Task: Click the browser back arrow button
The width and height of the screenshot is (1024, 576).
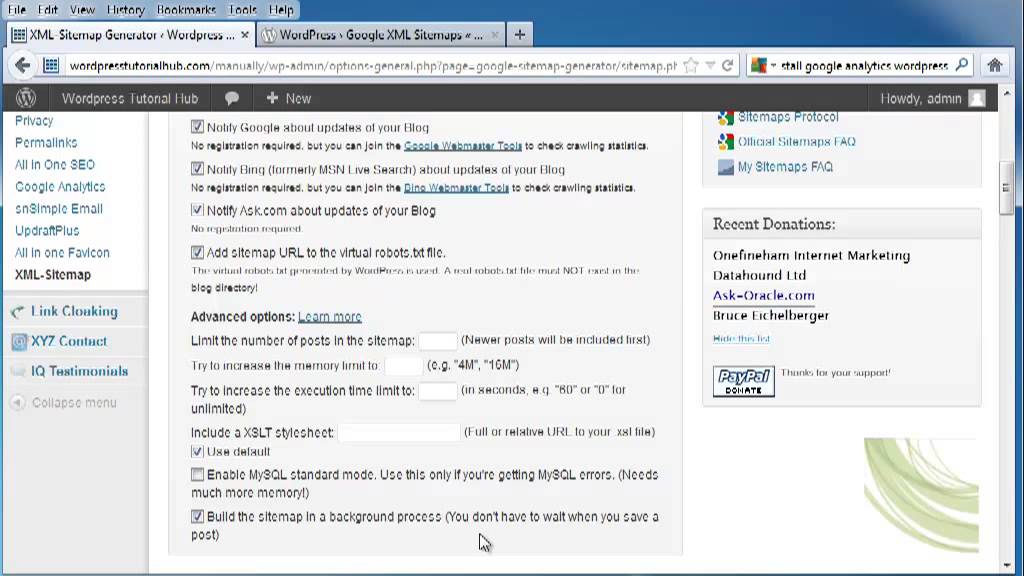Action: (x=22, y=65)
